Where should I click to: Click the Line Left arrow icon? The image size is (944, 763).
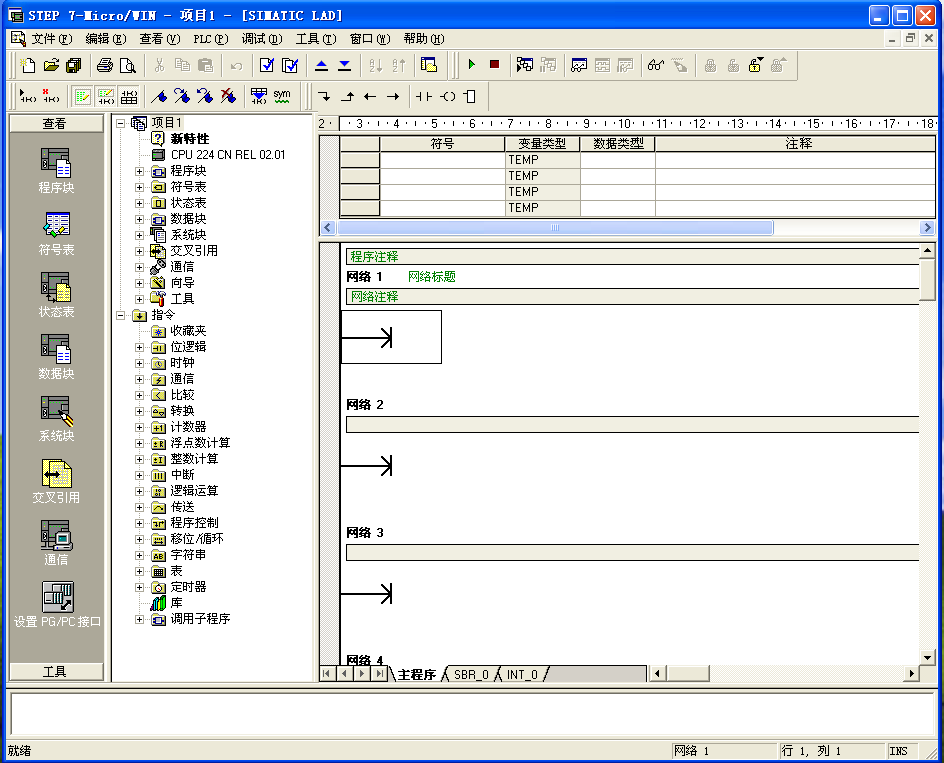(x=370, y=96)
